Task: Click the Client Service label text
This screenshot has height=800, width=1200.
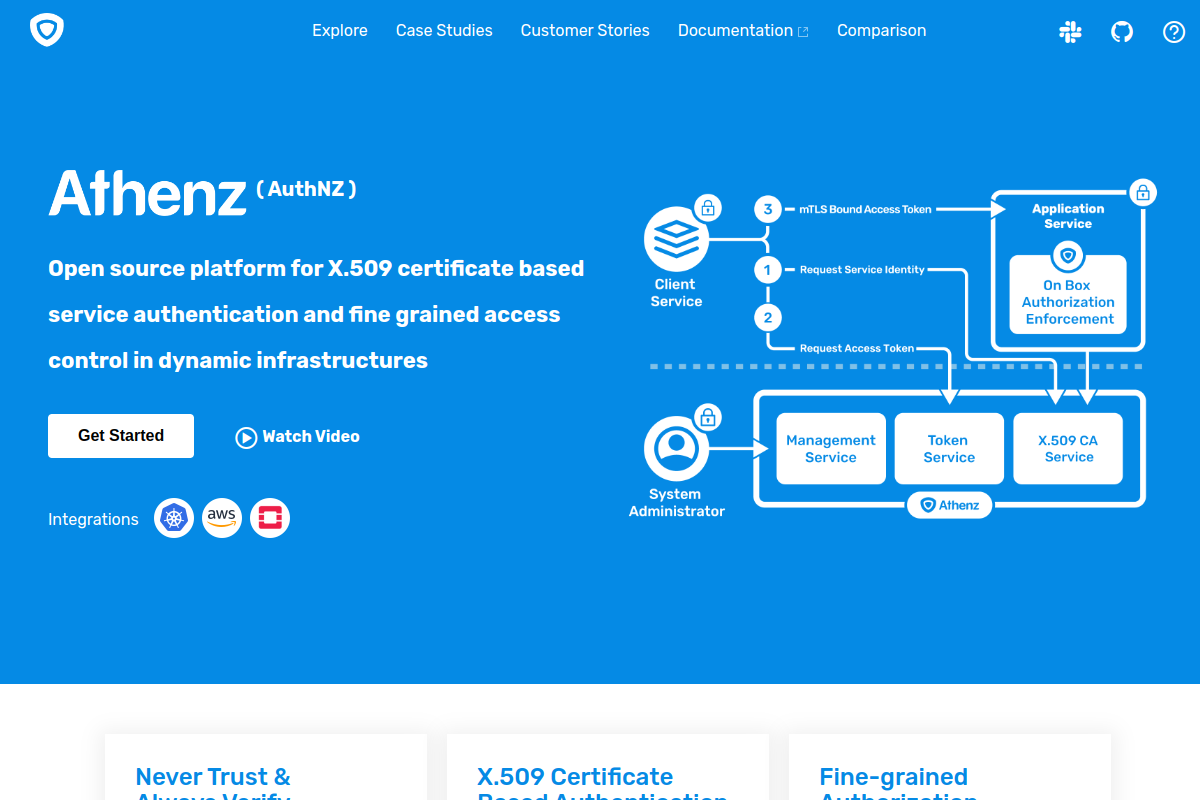Action: (x=676, y=293)
